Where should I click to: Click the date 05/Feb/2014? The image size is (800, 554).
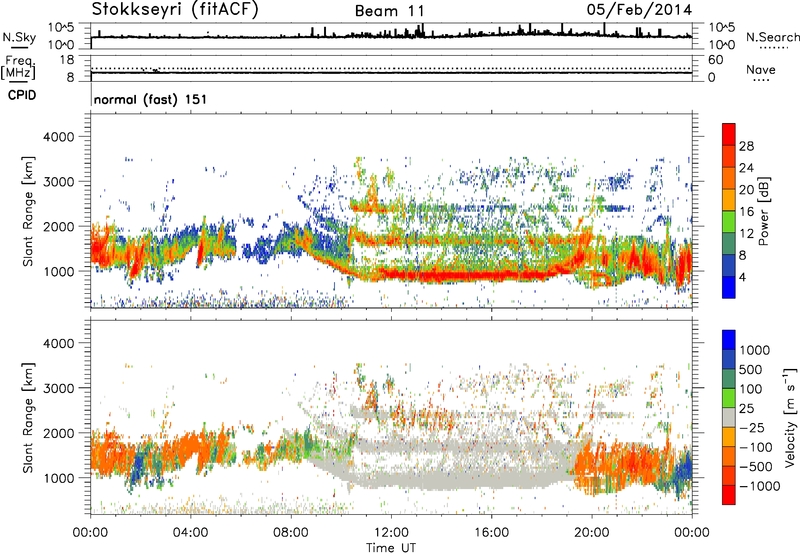tap(639, 10)
